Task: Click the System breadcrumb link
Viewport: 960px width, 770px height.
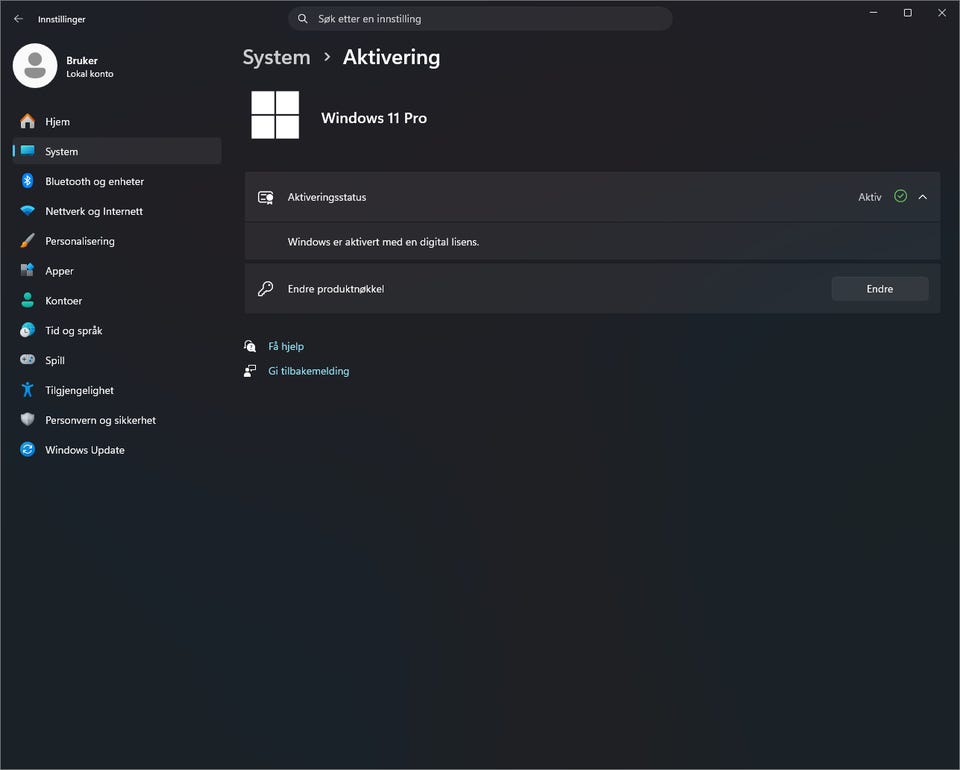Action: (x=276, y=58)
